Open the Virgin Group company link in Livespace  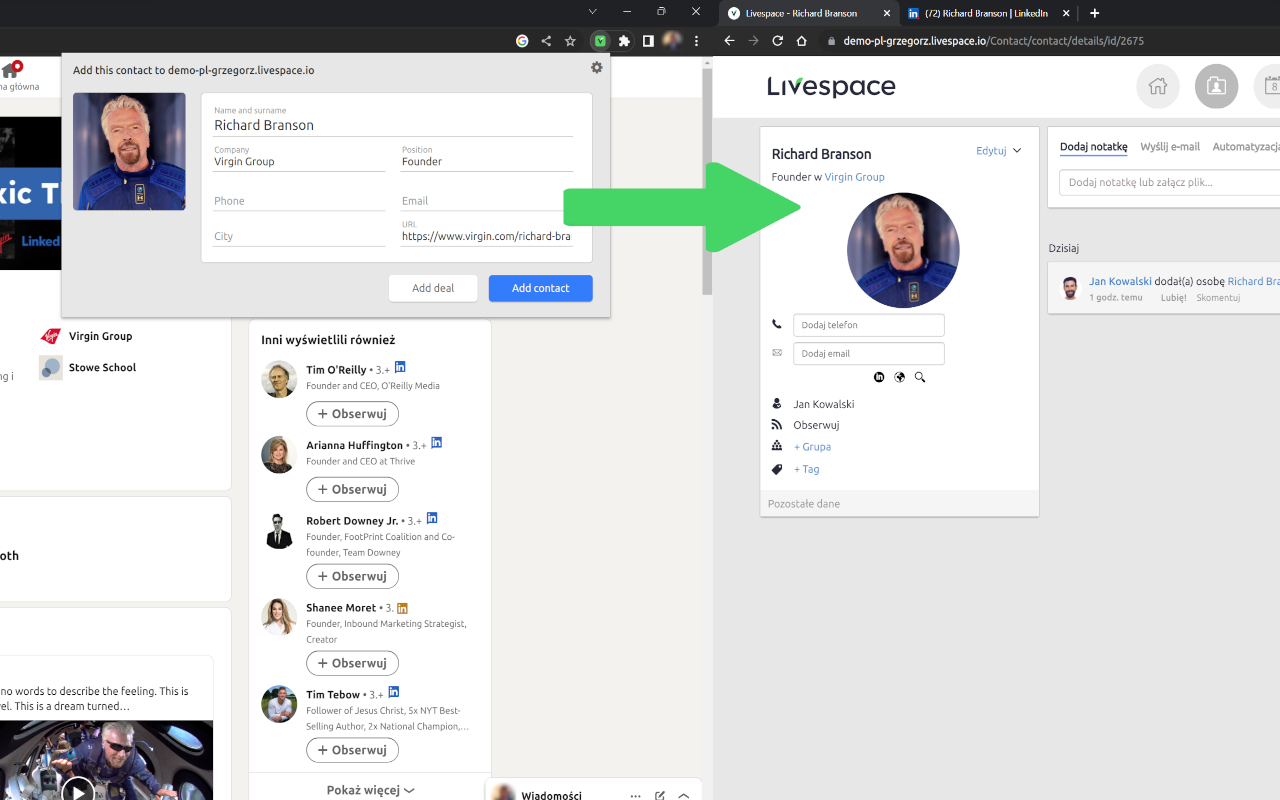point(854,177)
